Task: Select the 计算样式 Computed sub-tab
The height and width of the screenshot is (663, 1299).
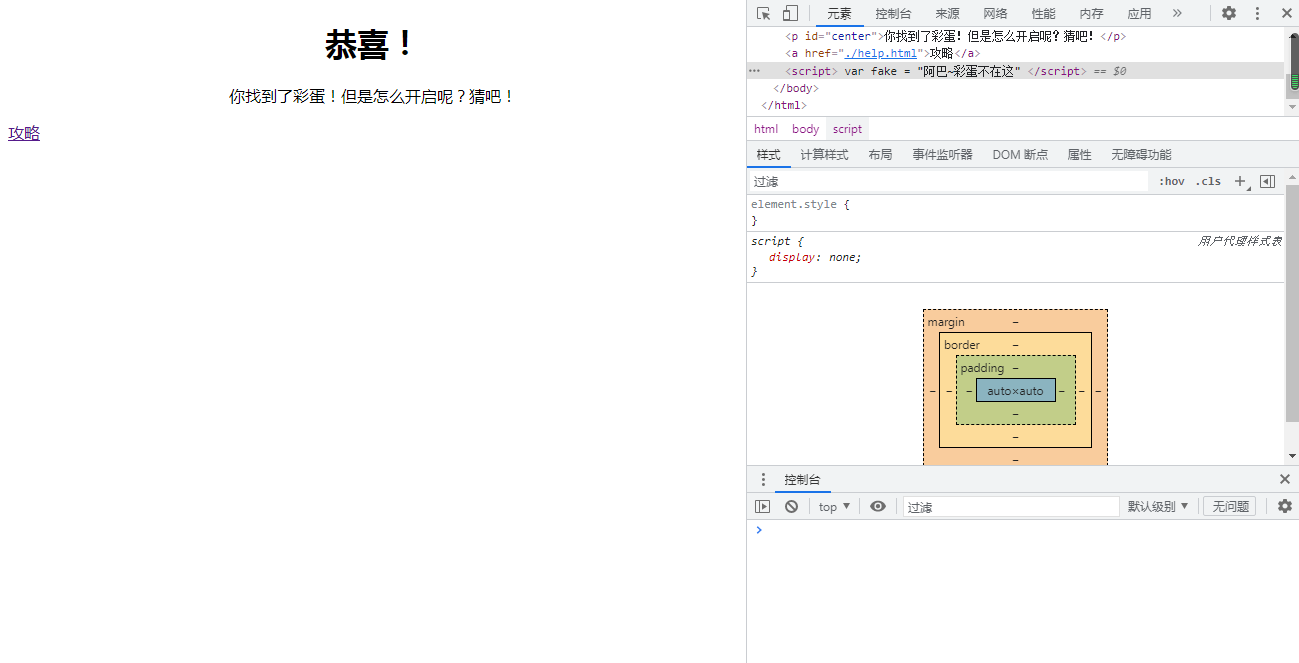Action: [824, 155]
